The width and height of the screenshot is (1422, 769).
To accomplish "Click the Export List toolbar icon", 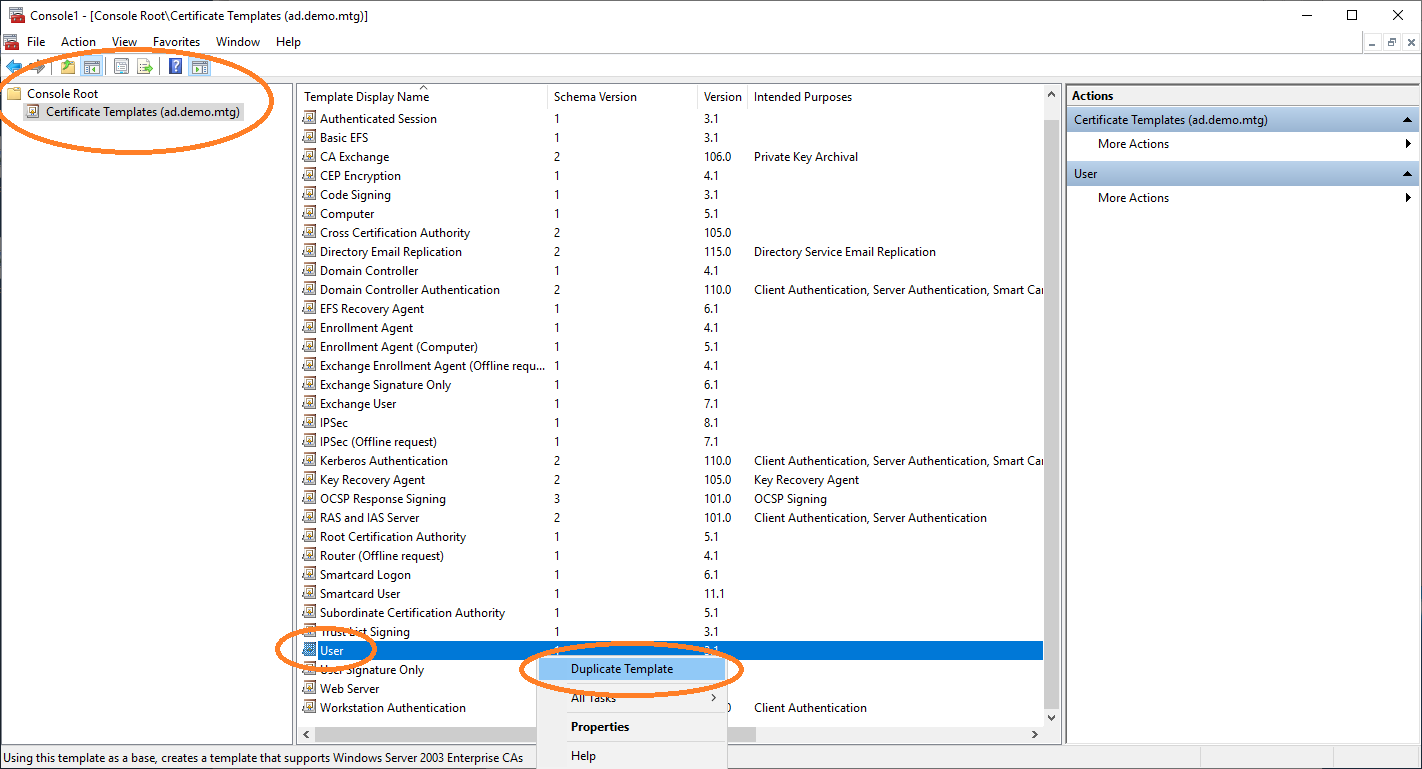I will [x=145, y=67].
